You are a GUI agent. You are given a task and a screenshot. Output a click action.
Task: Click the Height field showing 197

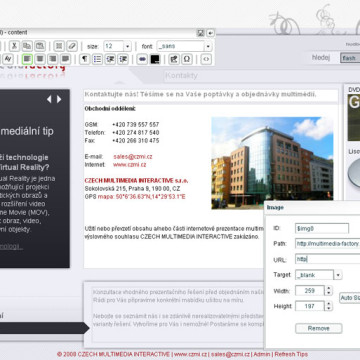point(310,306)
